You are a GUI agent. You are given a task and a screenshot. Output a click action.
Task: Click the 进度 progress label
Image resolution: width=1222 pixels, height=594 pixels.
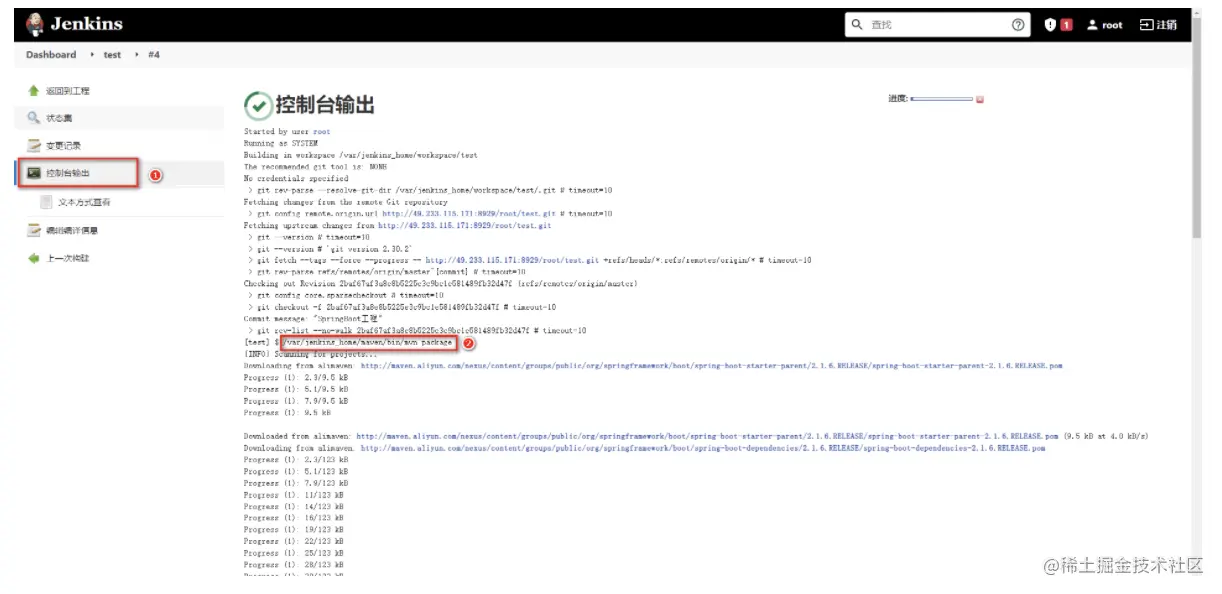tap(897, 99)
